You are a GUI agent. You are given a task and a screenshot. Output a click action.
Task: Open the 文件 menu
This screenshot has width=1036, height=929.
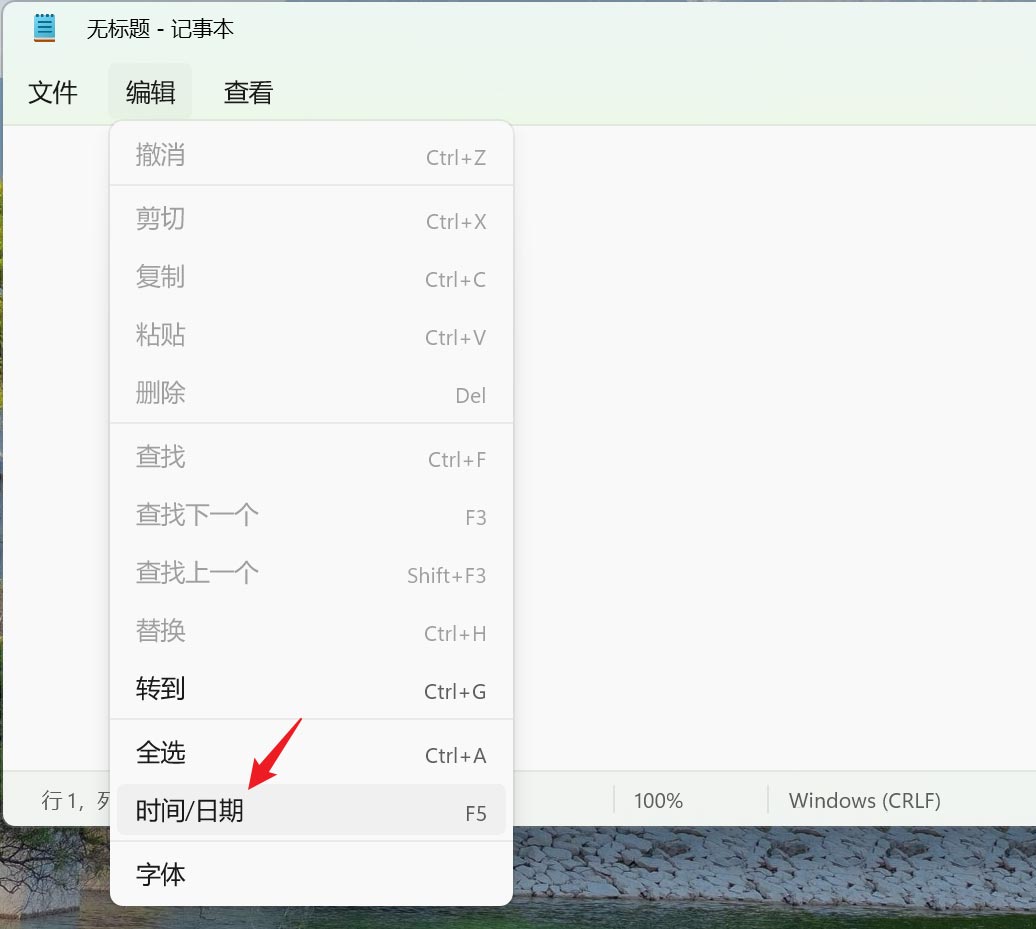pyautogui.click(x=53, y=91)
